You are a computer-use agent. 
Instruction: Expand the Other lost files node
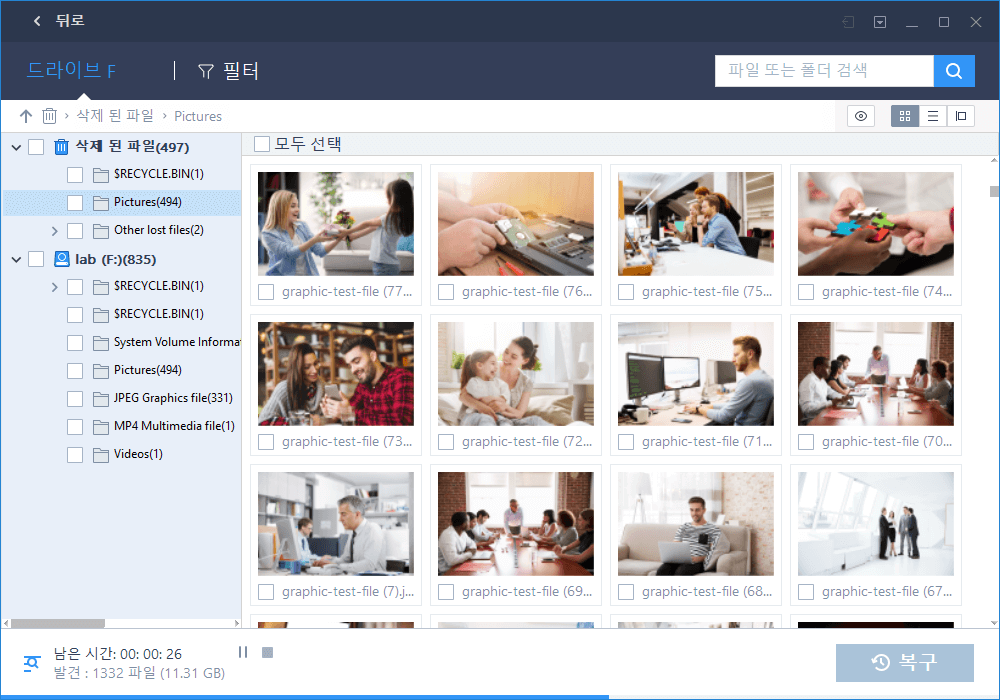54,231
